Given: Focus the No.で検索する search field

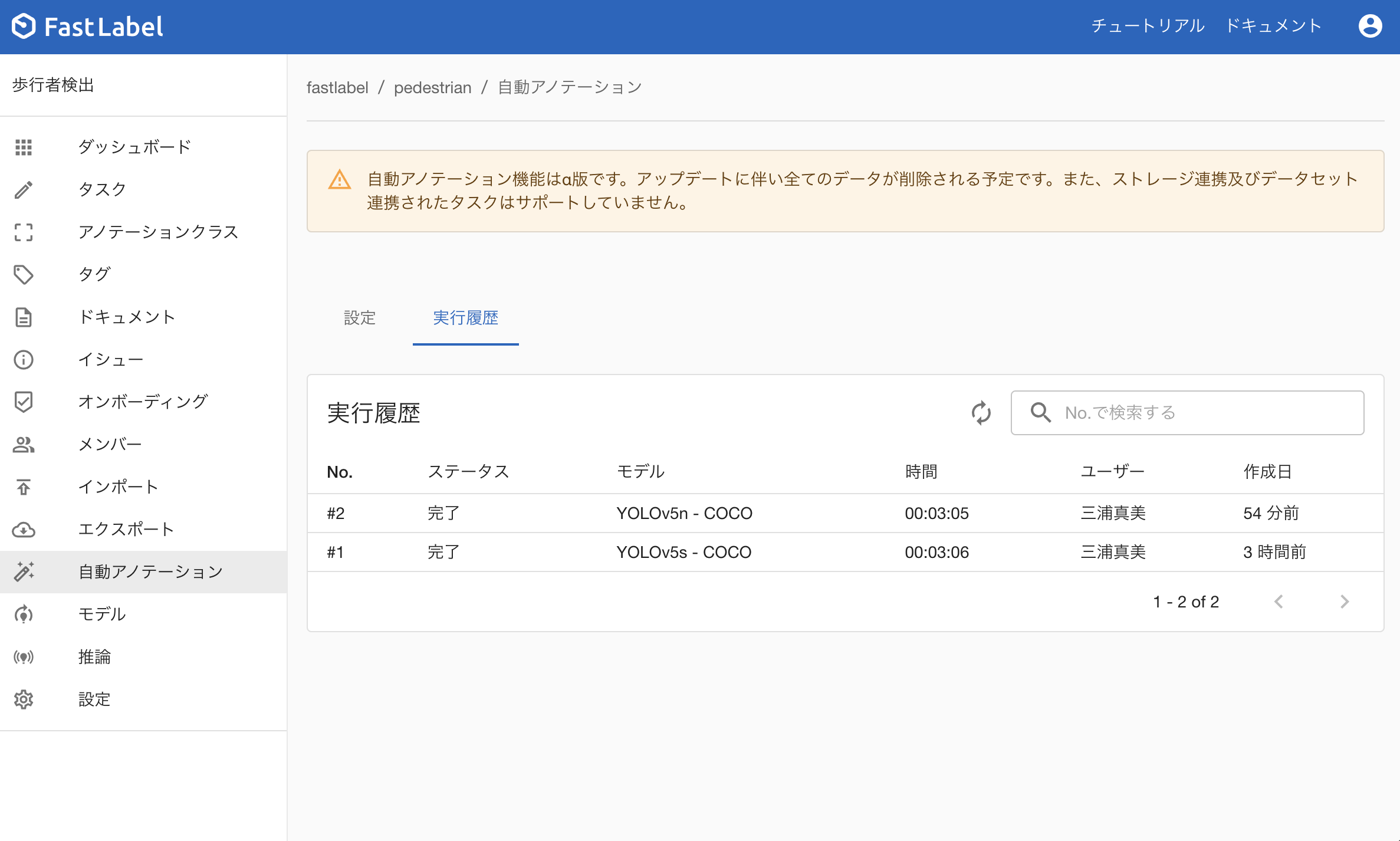Looking at the screenshot, I should [x=1187, y=412].
